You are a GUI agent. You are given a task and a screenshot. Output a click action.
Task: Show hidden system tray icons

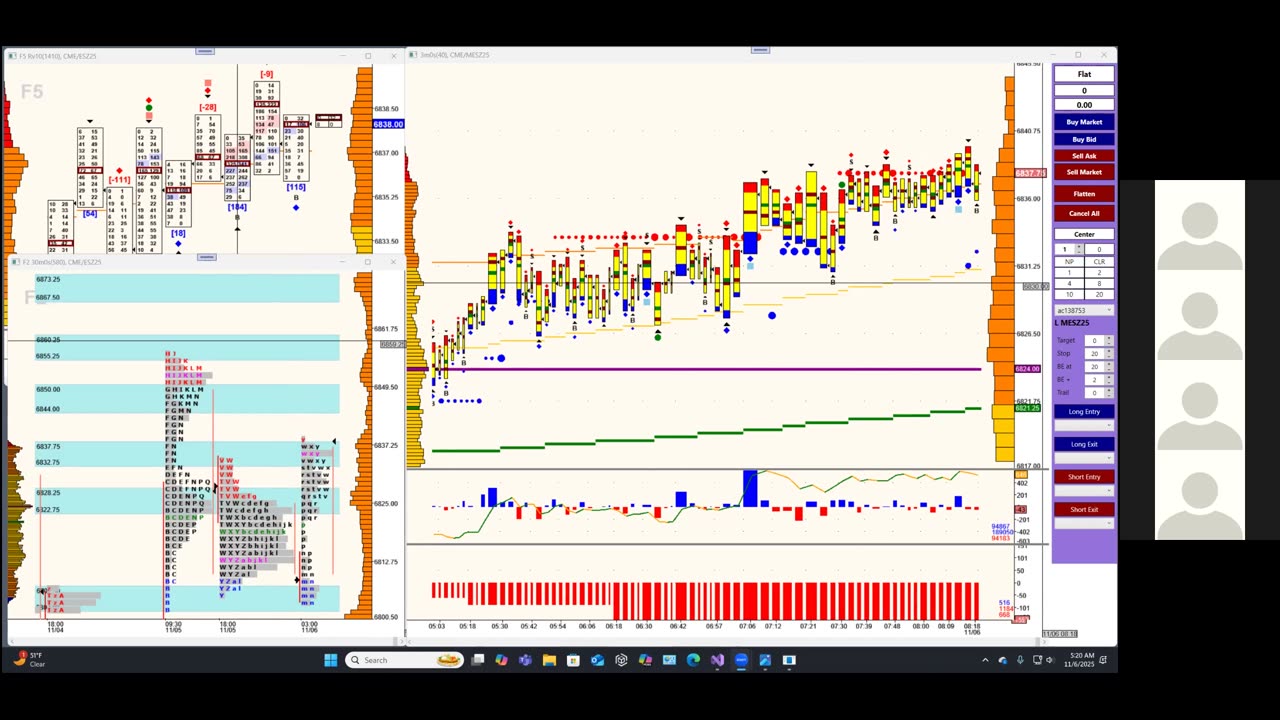[x=985, y=660]
